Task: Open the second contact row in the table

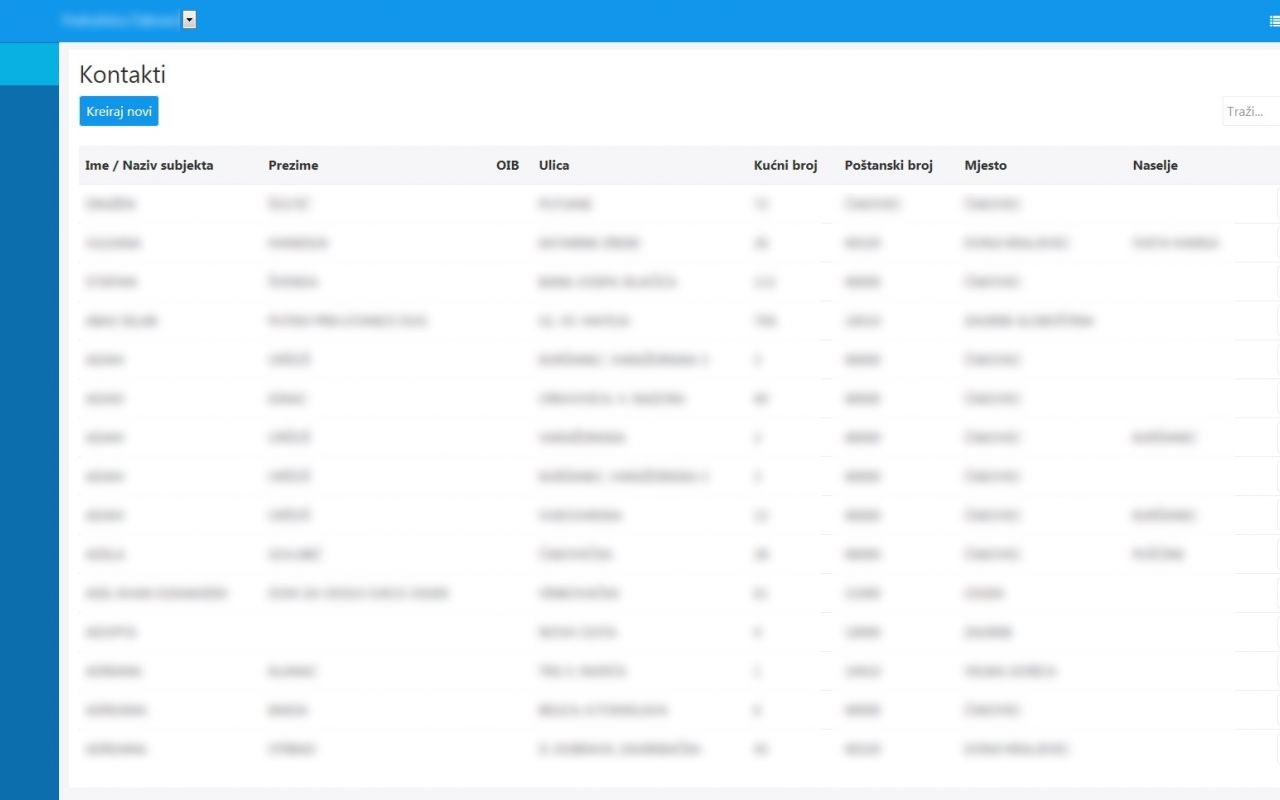Action: 112,243
